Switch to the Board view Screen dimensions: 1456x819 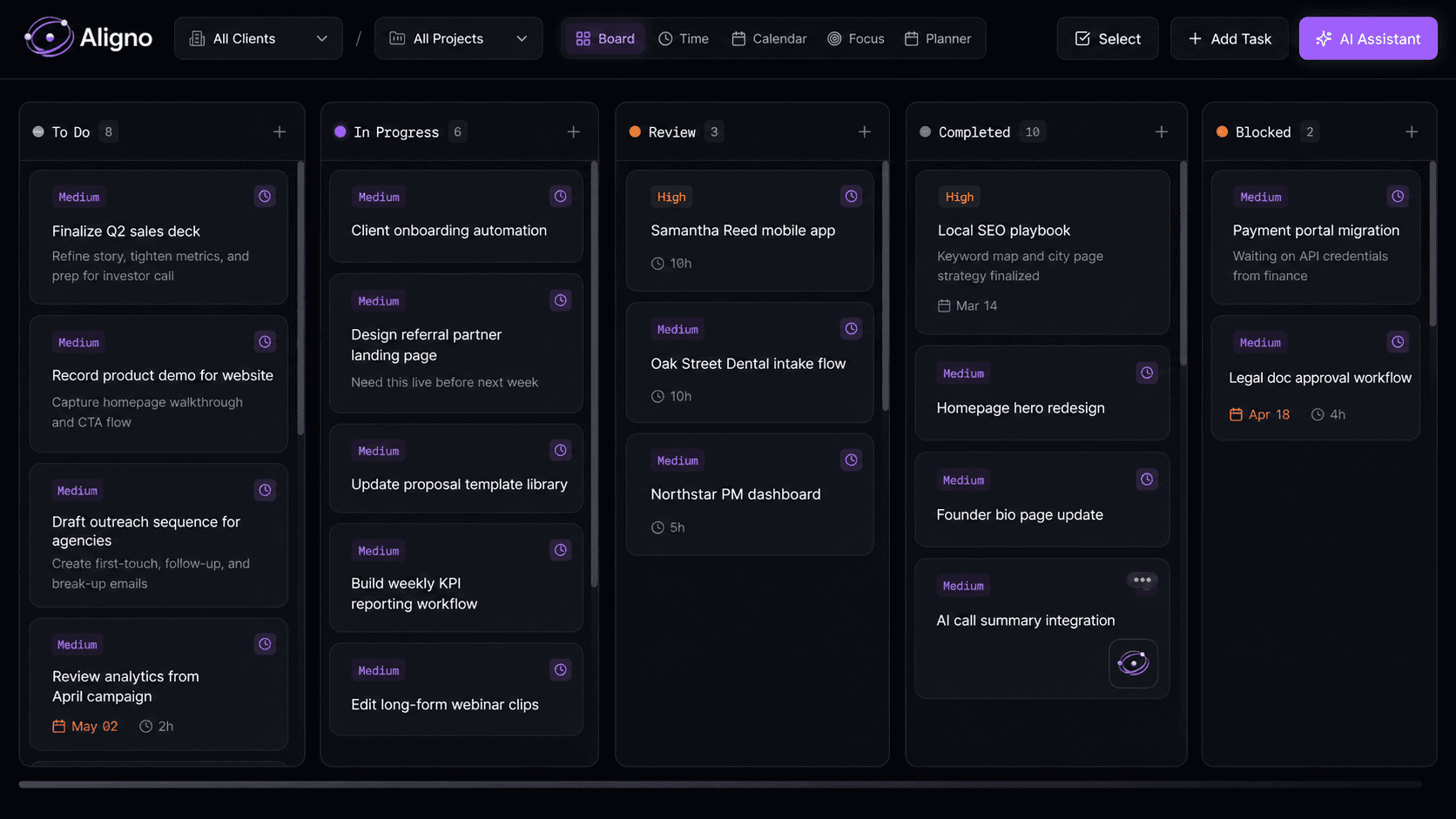pyautogui.click(x=605, y=38)
